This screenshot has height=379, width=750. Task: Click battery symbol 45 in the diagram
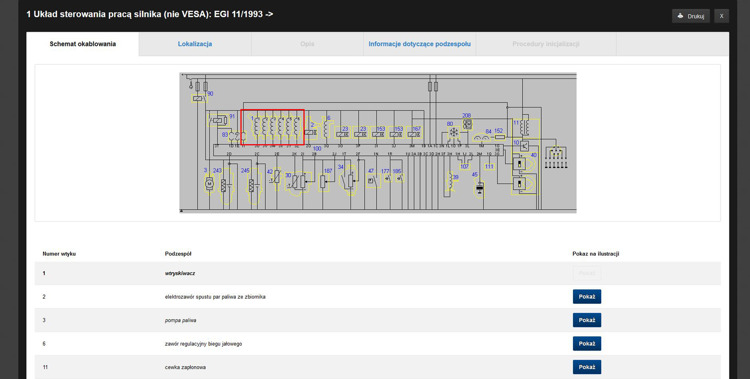pyautogui.click(x=480, y=188)
